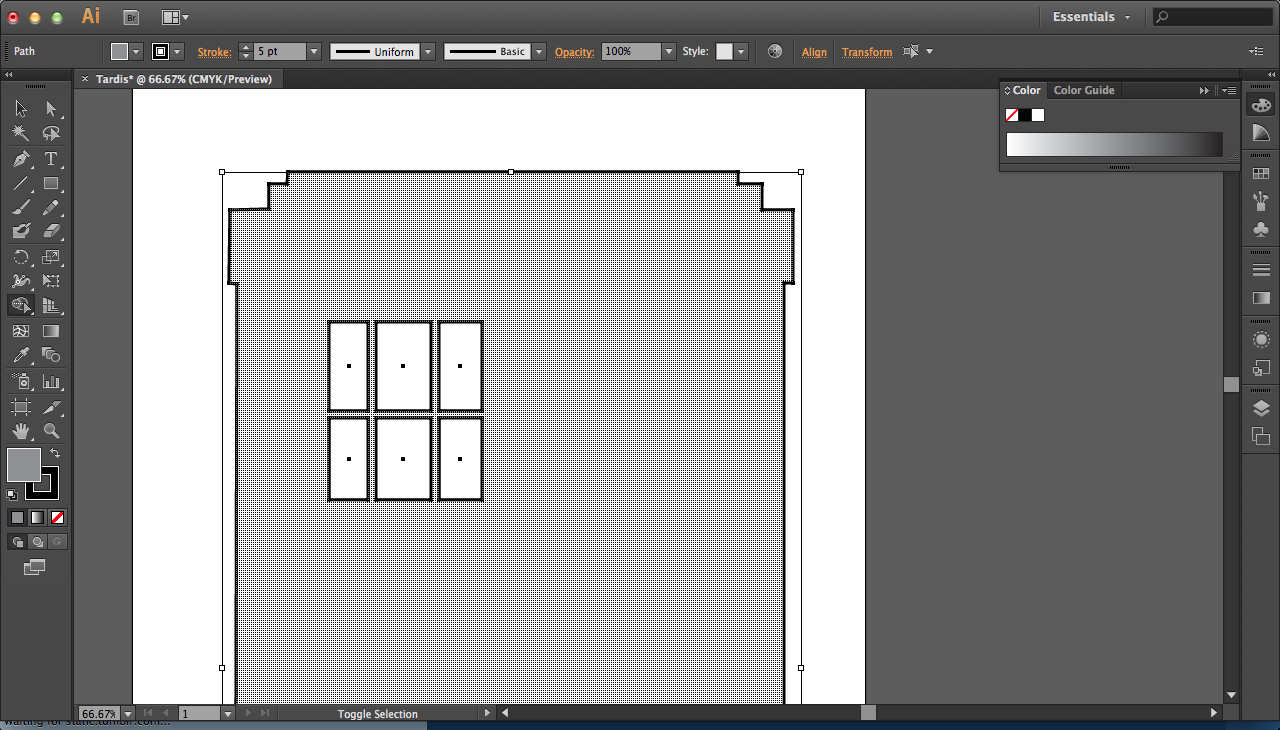Swap fill and stroke colors

tap(55, 454)
